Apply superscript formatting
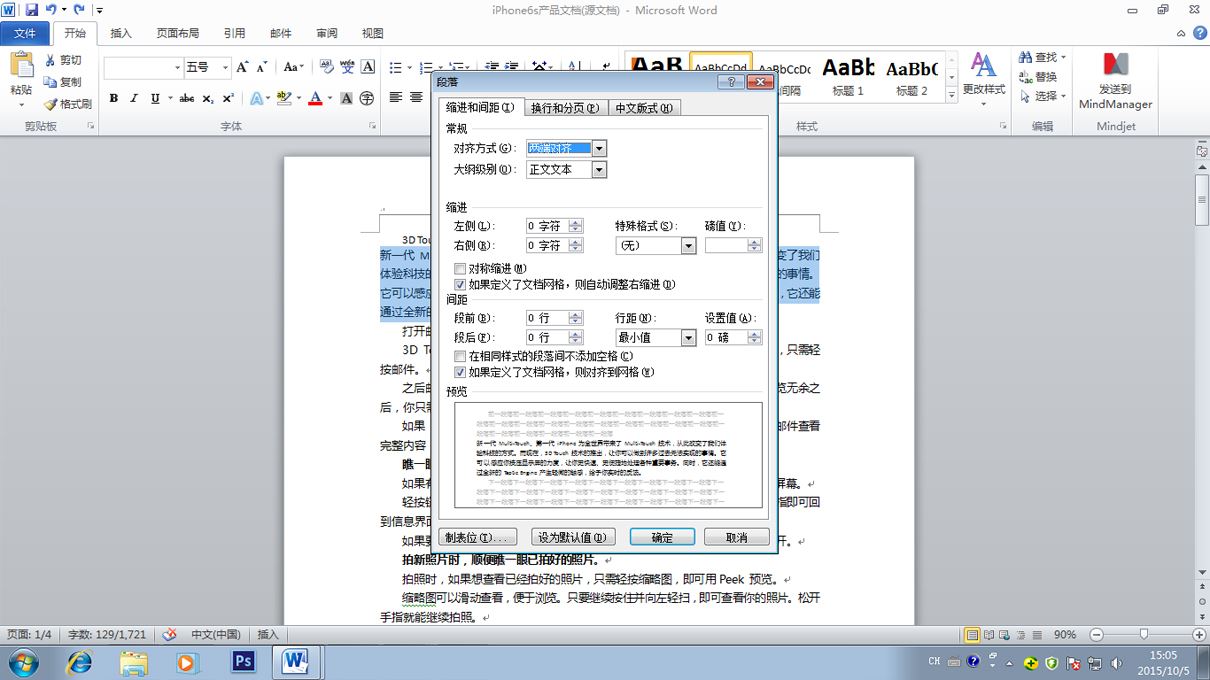This screenshot has height=680, width=1210. pos(228,98)
